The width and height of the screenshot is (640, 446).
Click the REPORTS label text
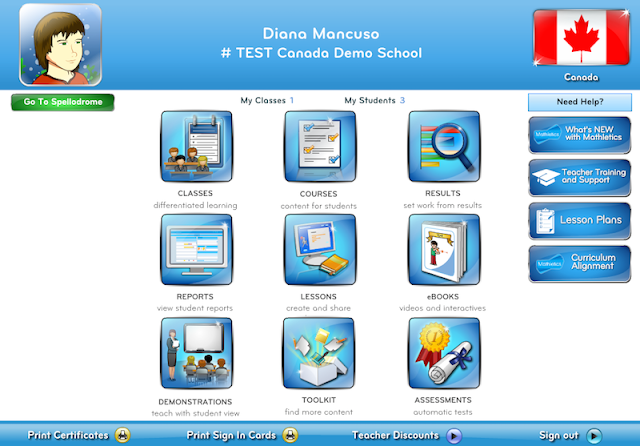195,297
